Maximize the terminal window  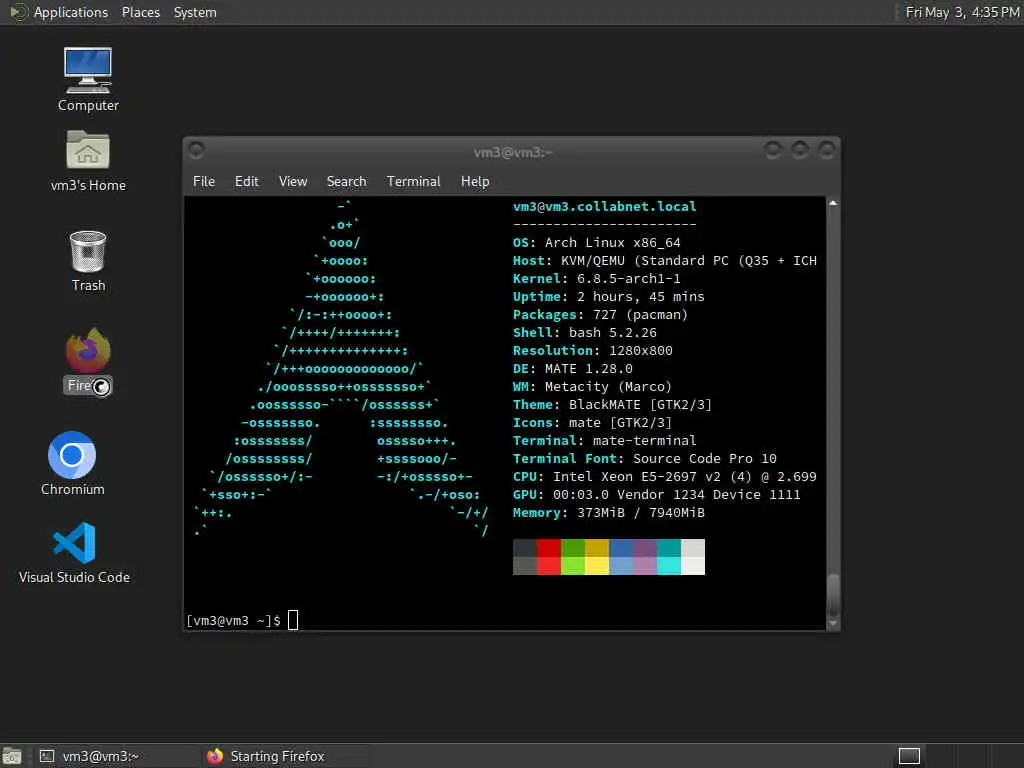click(800, 150)
